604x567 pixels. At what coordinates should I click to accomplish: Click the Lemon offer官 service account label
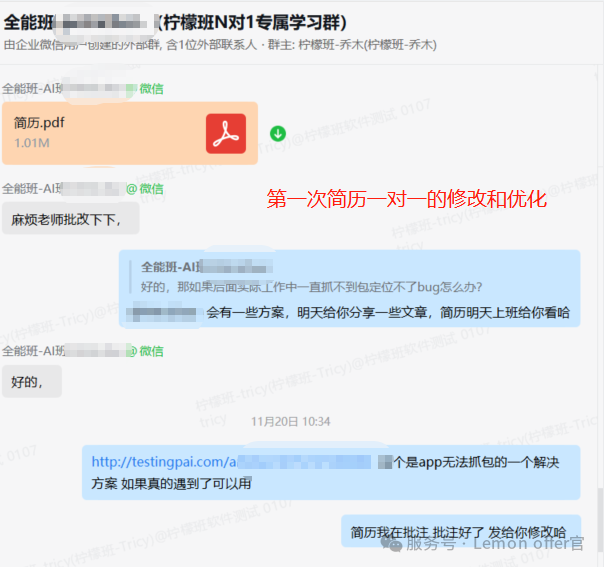(528, 544)
